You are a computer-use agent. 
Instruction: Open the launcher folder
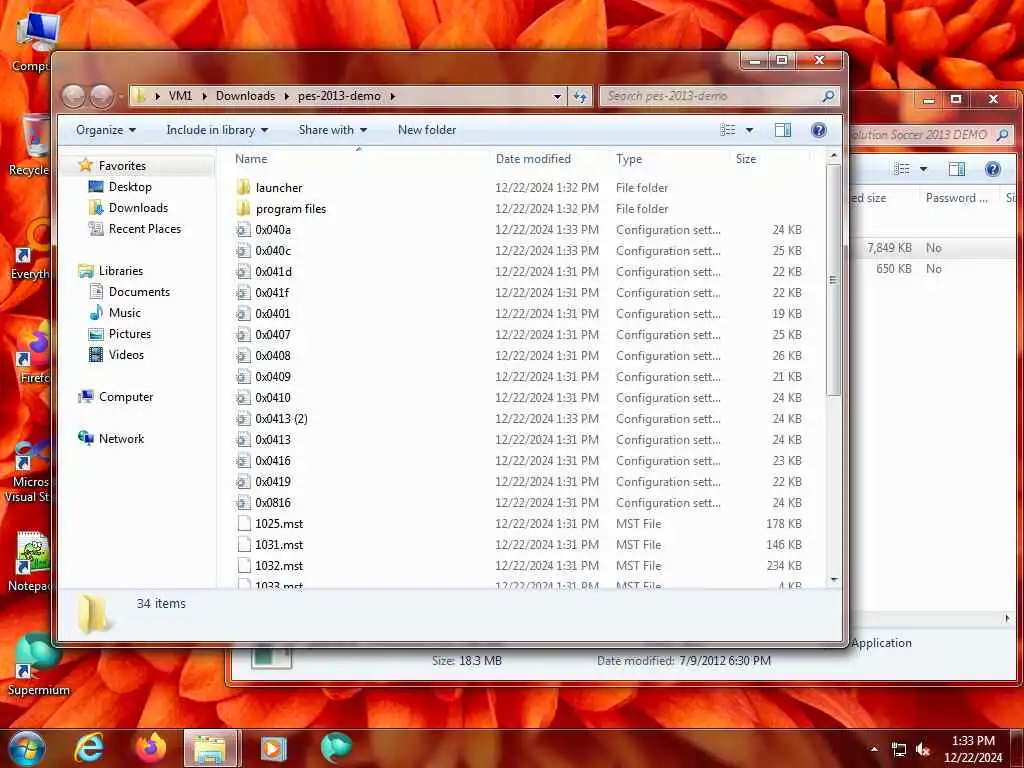pyautogui.click(x=279, y=187)
